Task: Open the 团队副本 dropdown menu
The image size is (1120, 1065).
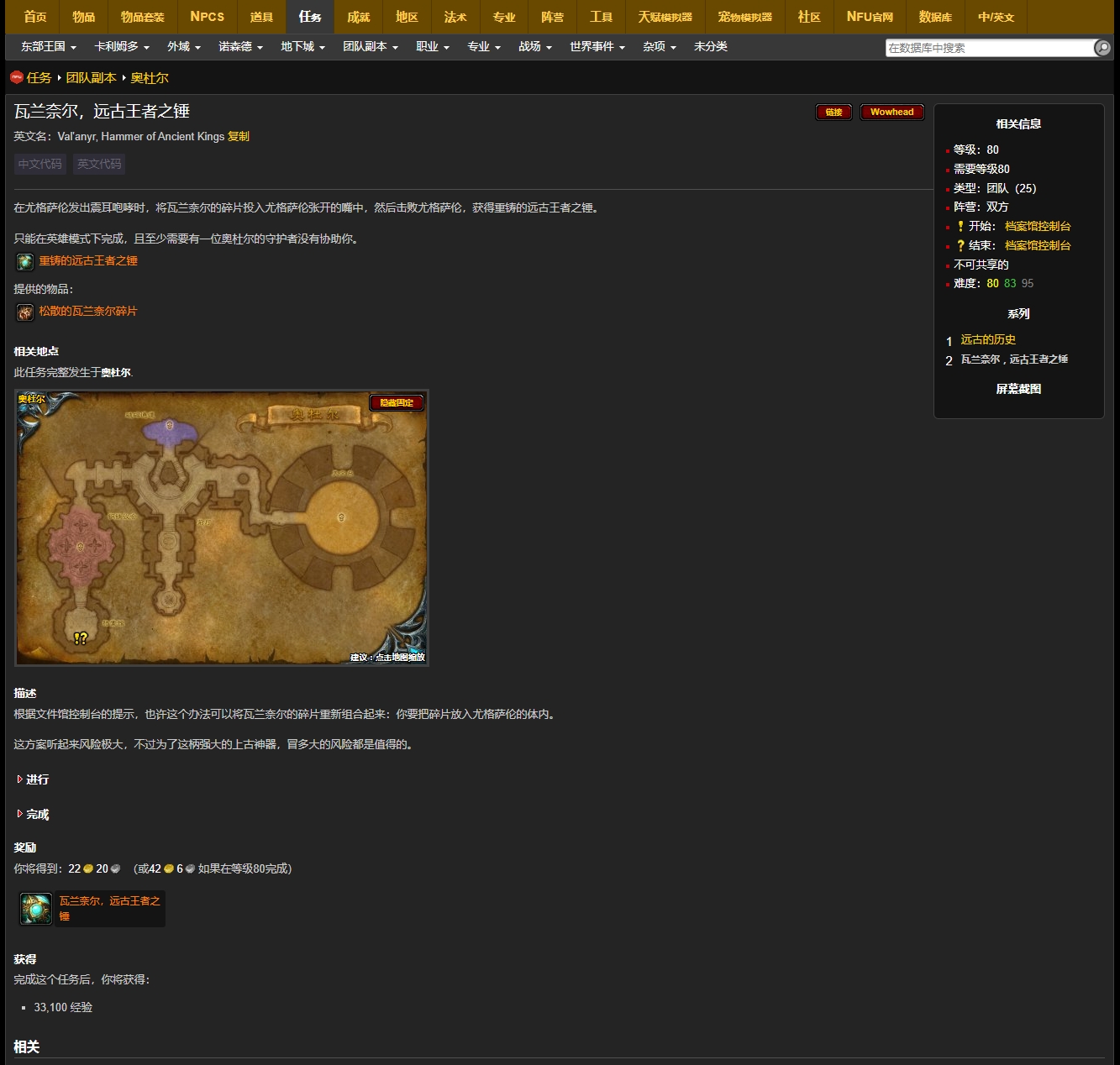Action: pyautogui.click(x=370, y=47)
